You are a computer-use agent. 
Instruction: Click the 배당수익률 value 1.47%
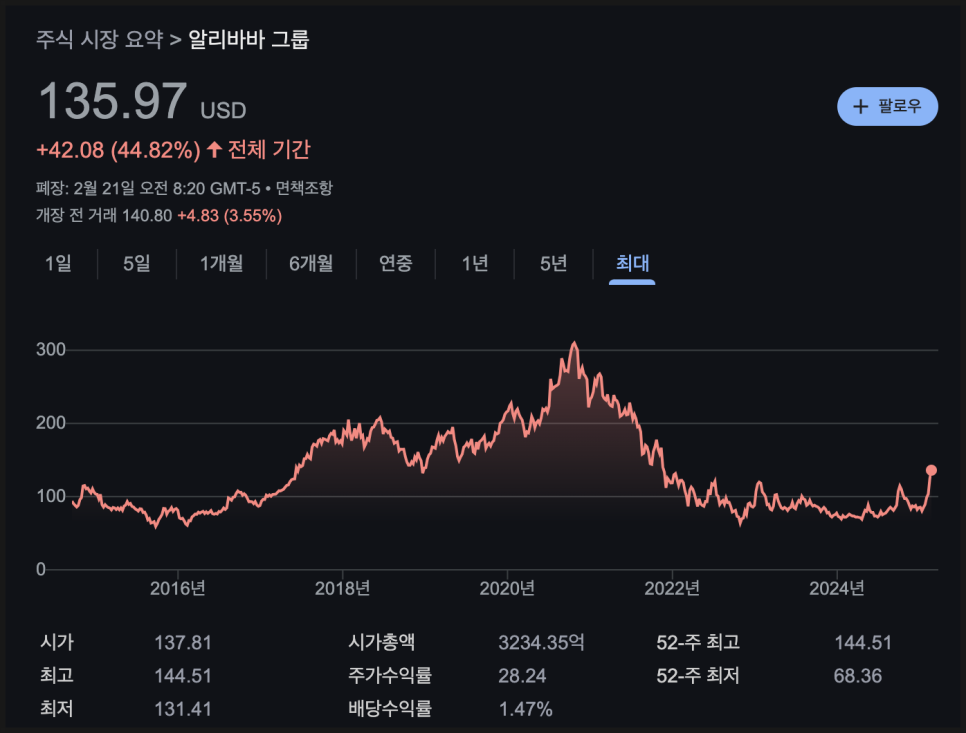click(526, 710)
